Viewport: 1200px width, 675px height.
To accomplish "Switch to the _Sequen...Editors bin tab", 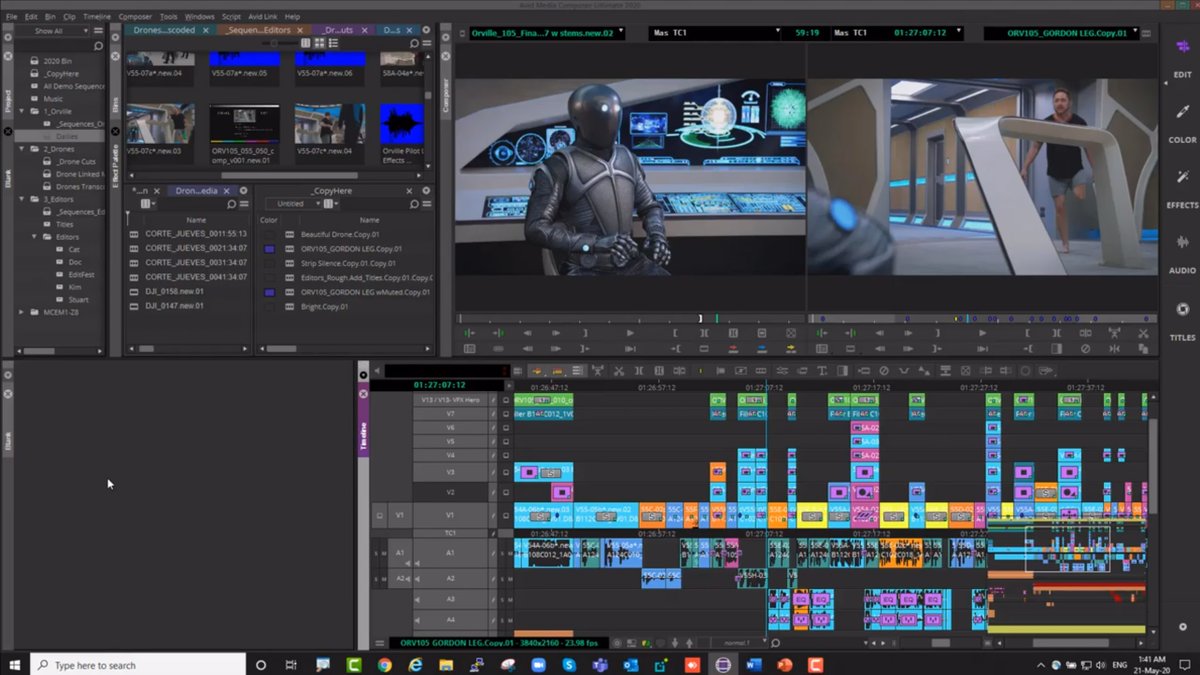I will (258, 30).
